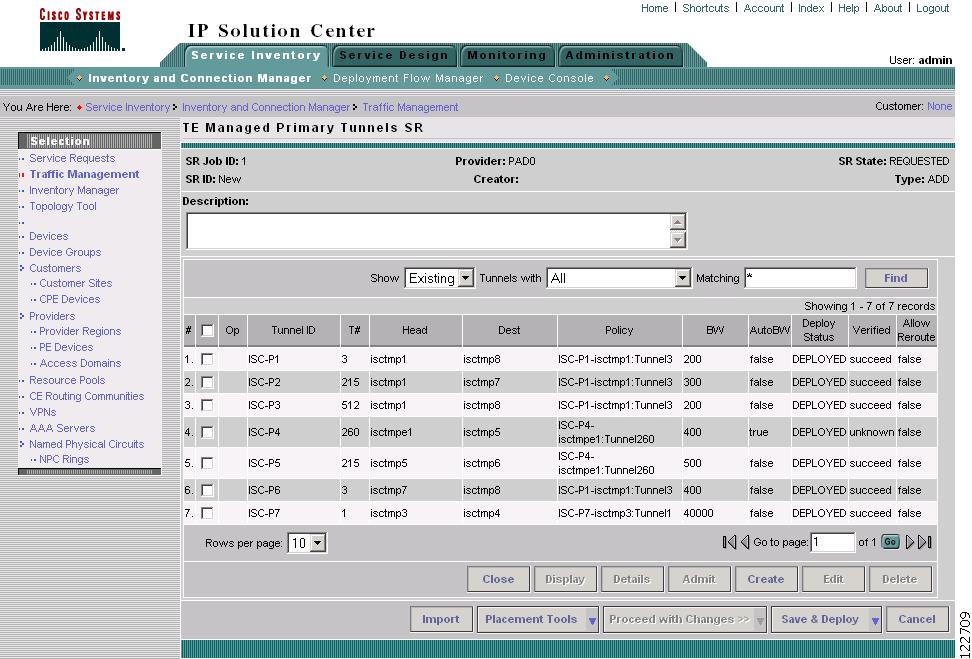
Task: Open Inventory Manager in Selection panel
Action: point(74,190)
